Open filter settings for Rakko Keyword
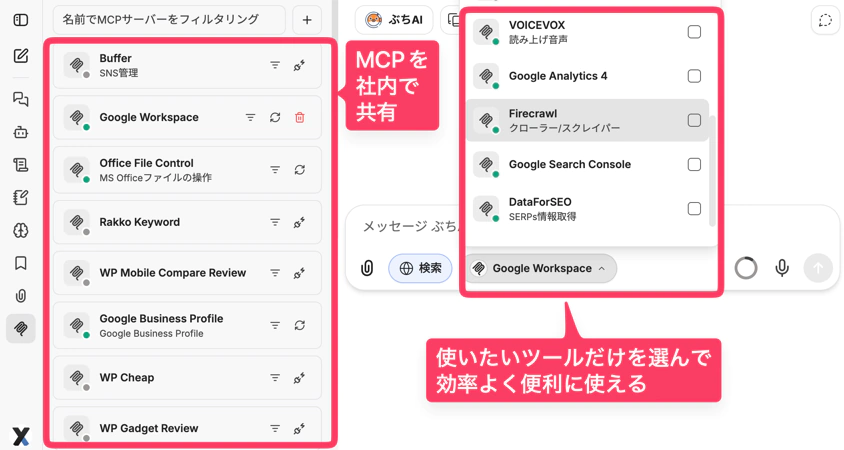This screenshot has width=844, height=450. pos(275,222)
